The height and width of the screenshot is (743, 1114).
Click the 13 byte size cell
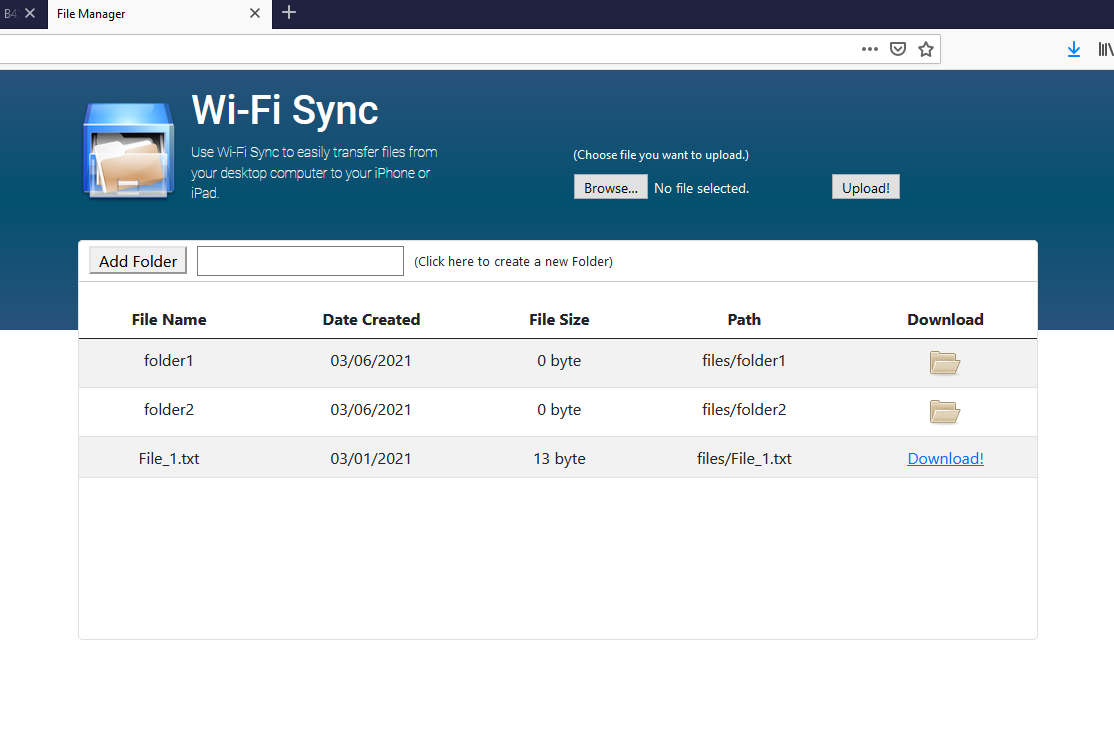[559, 459]
